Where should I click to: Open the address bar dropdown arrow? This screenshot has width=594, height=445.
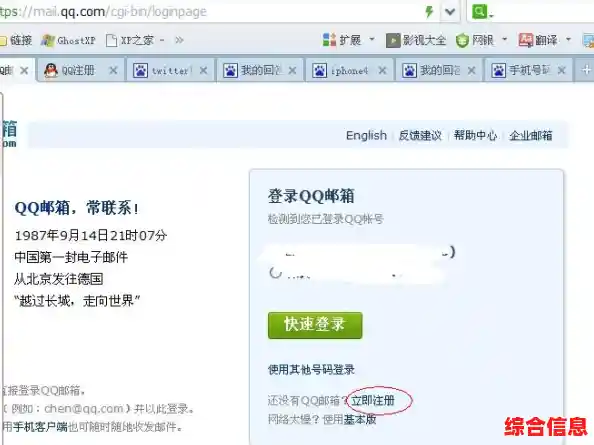[x=450, y=12]
